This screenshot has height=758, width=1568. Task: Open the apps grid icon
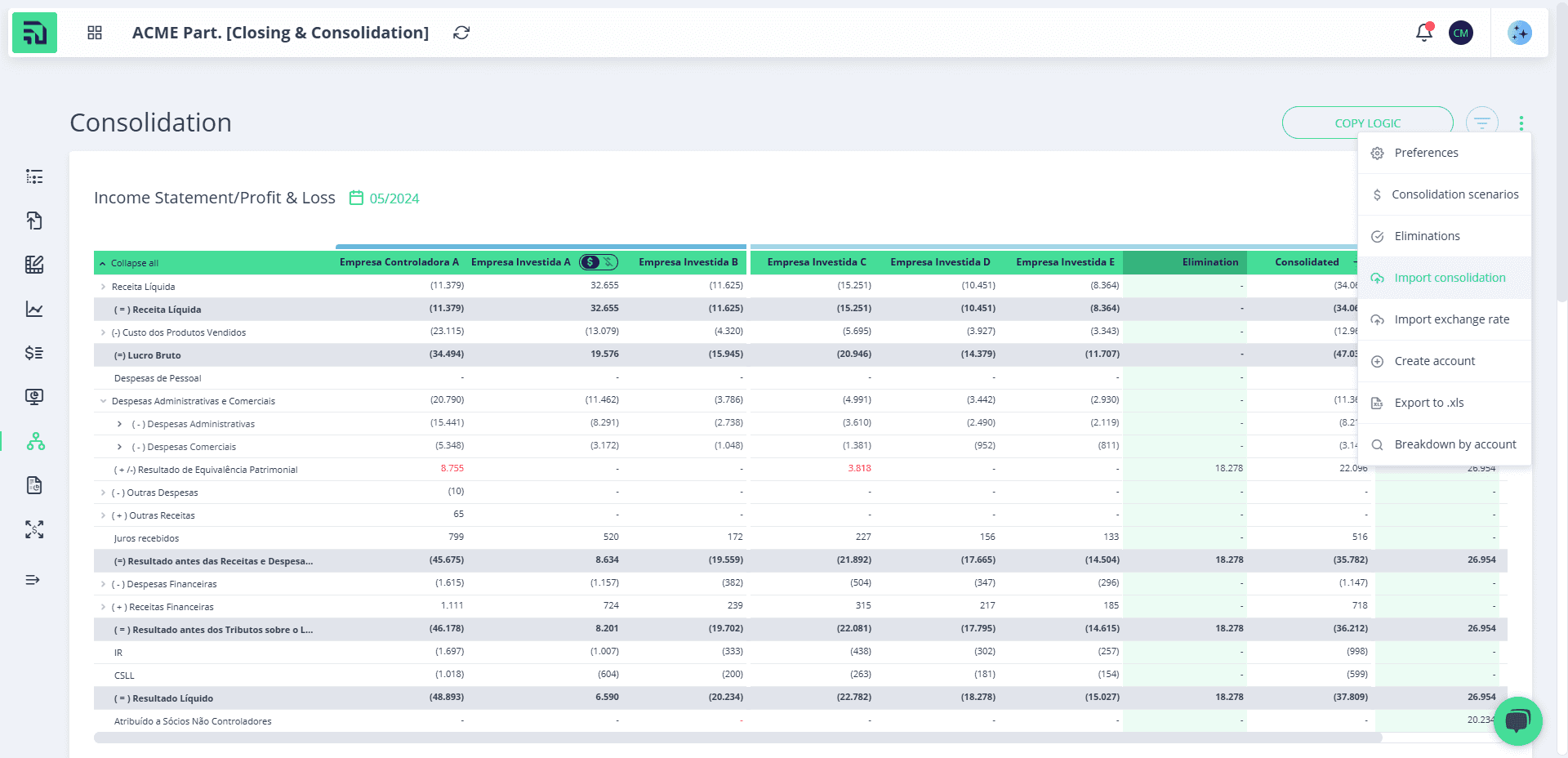point(95,33)
